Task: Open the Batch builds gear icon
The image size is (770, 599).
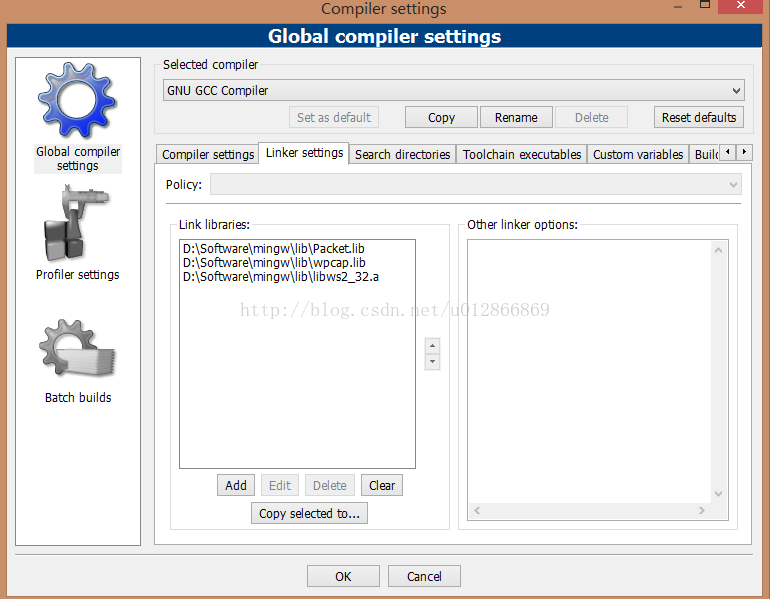Action: point(77,350)
